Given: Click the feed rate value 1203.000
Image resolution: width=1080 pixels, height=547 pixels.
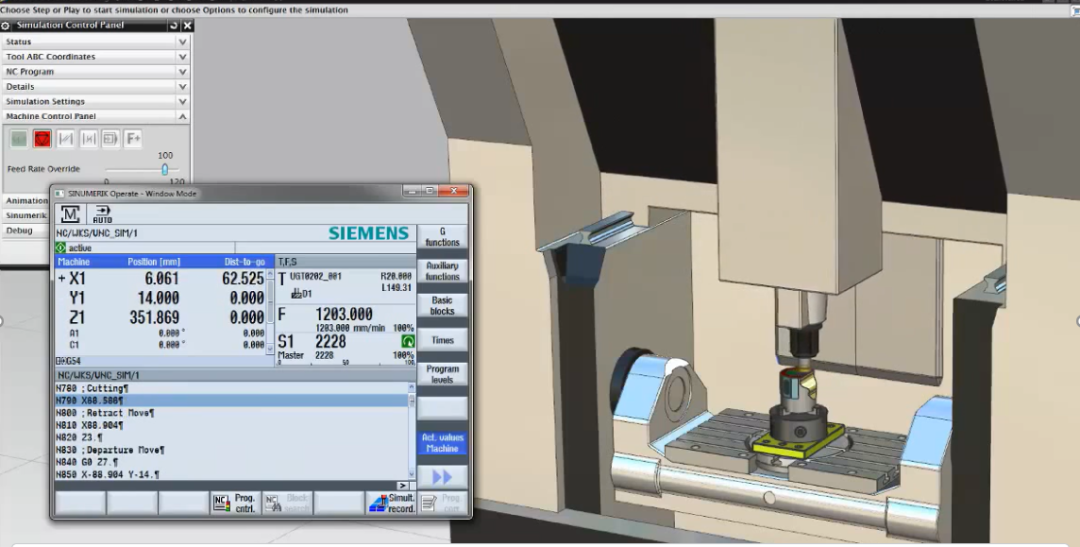Looking at the screenshot, I should pos(344,314).
